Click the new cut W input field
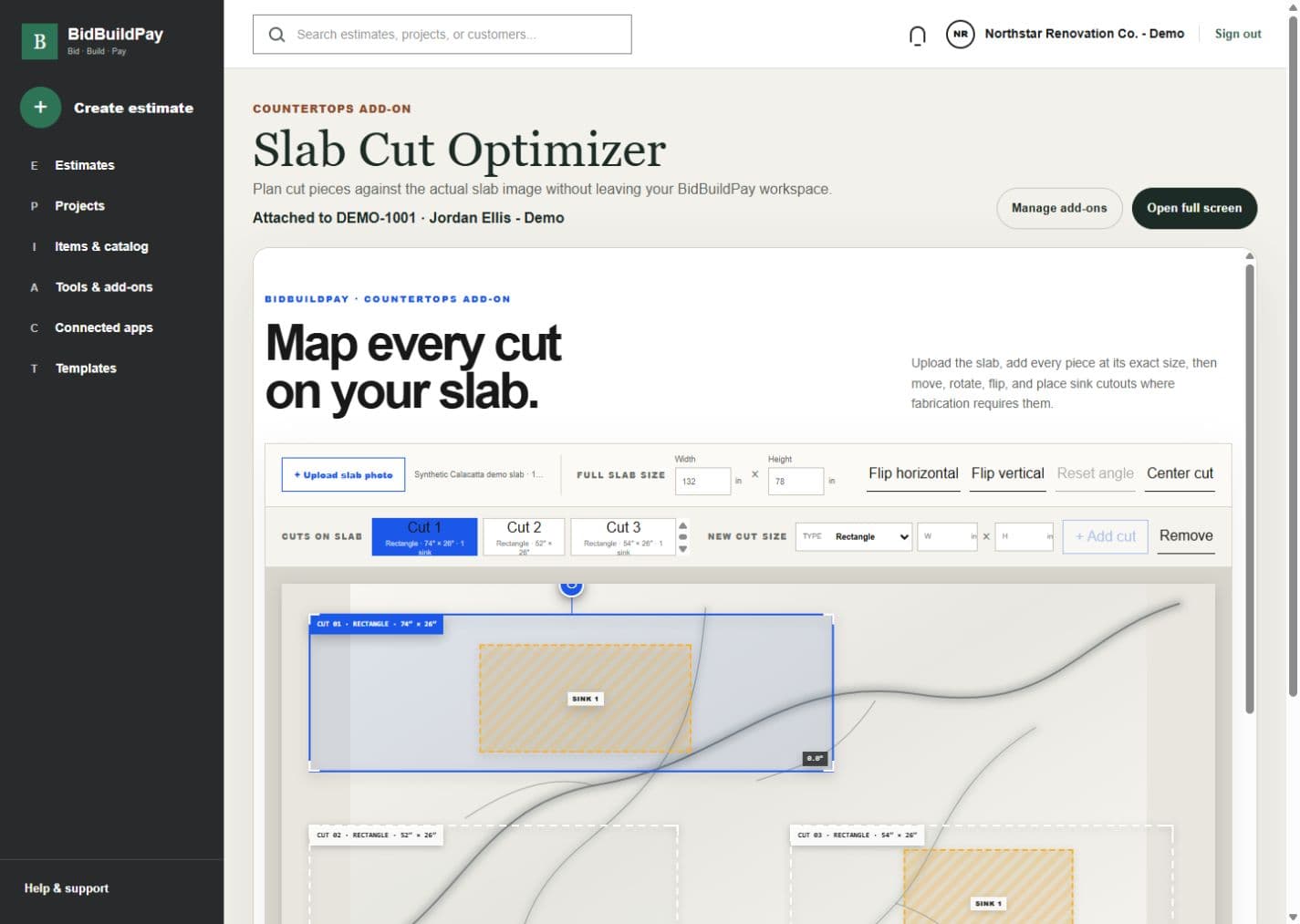 (x=947, y=536)
